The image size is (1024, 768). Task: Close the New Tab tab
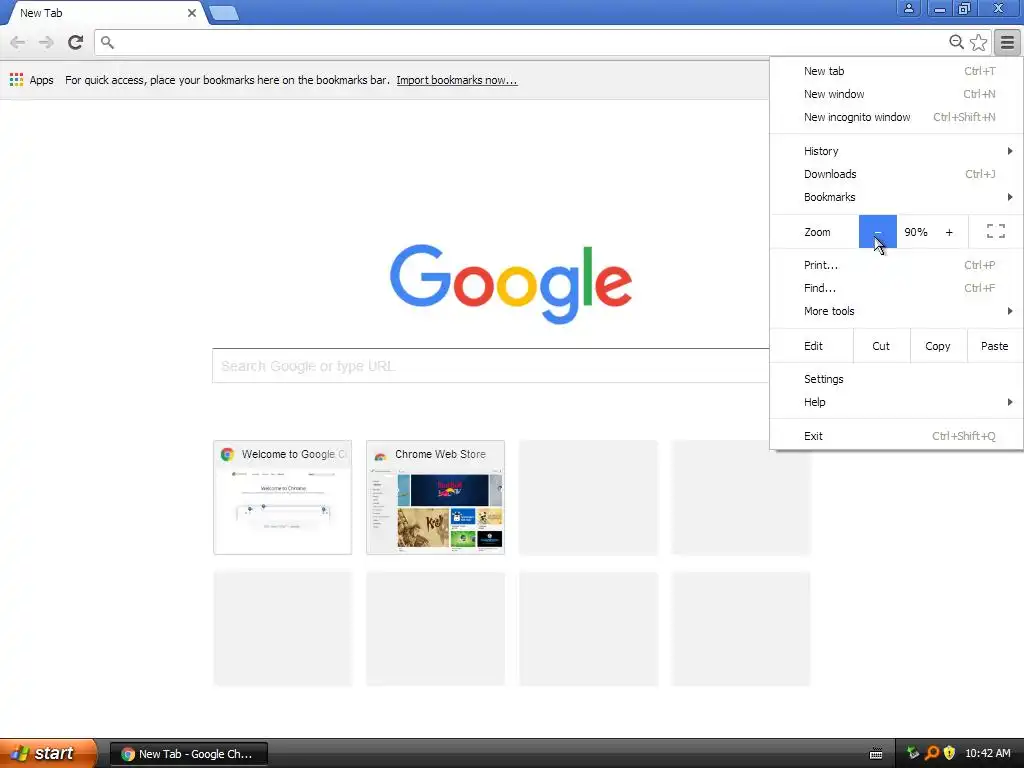[x=191, y=12]
